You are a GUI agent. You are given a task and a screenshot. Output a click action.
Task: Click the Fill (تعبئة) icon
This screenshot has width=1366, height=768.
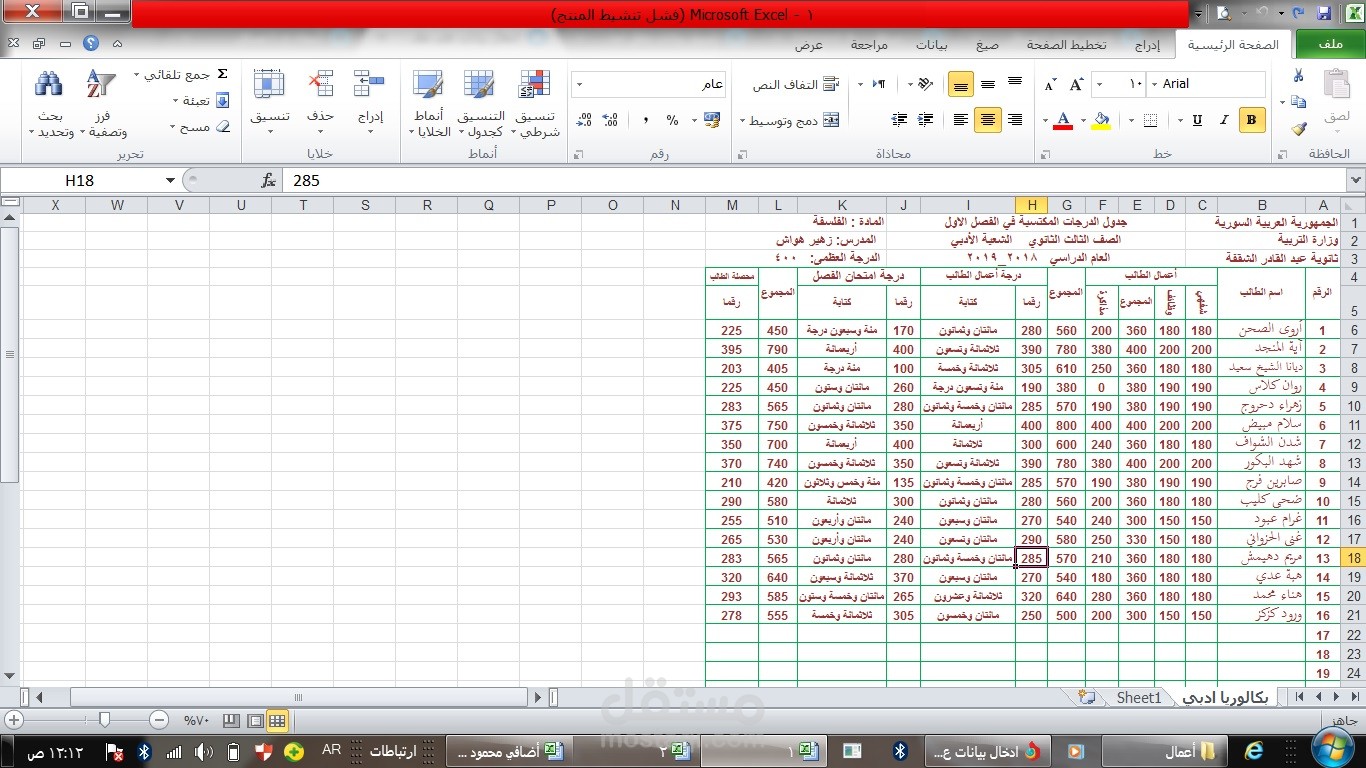[223, 101]
